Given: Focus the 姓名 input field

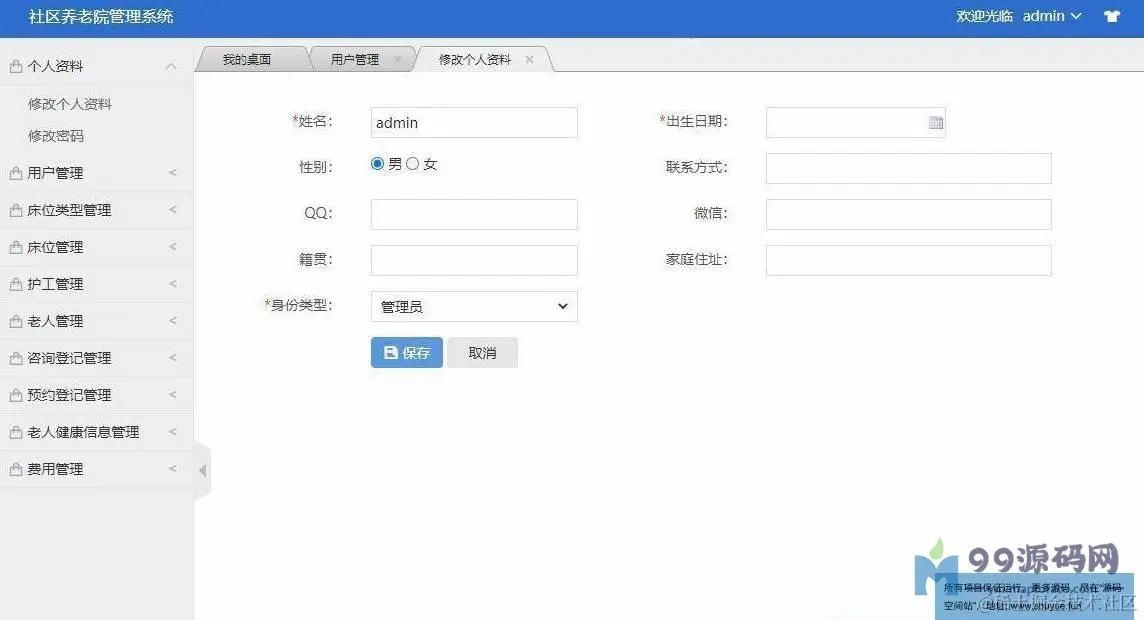Looking at the screenshot, I should click(474, 123).
